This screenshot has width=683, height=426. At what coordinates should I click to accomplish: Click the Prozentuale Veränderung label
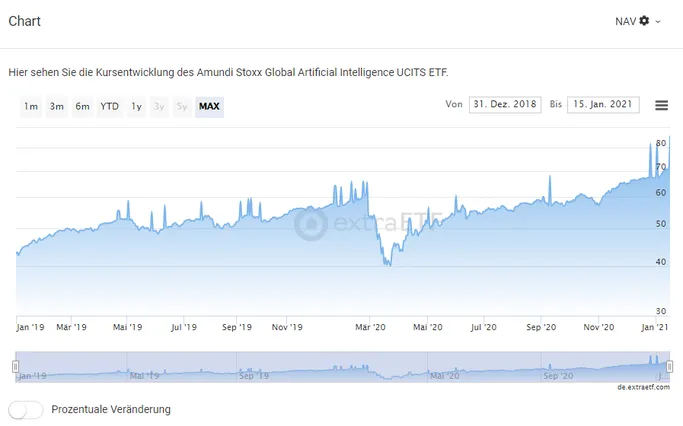(111, 409)
